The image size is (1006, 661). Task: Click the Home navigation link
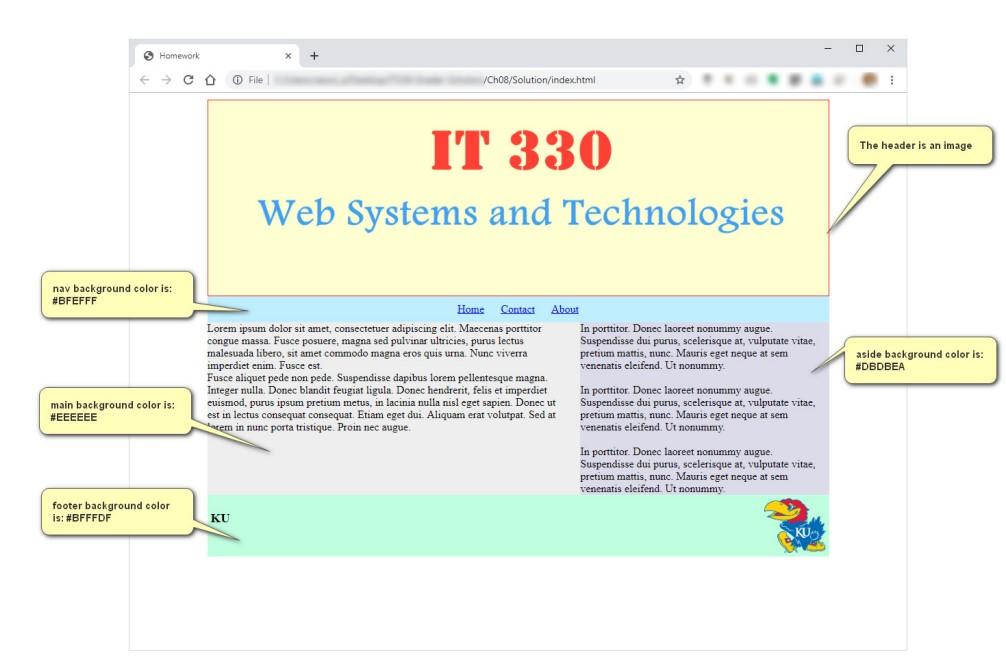click(471, 308)
